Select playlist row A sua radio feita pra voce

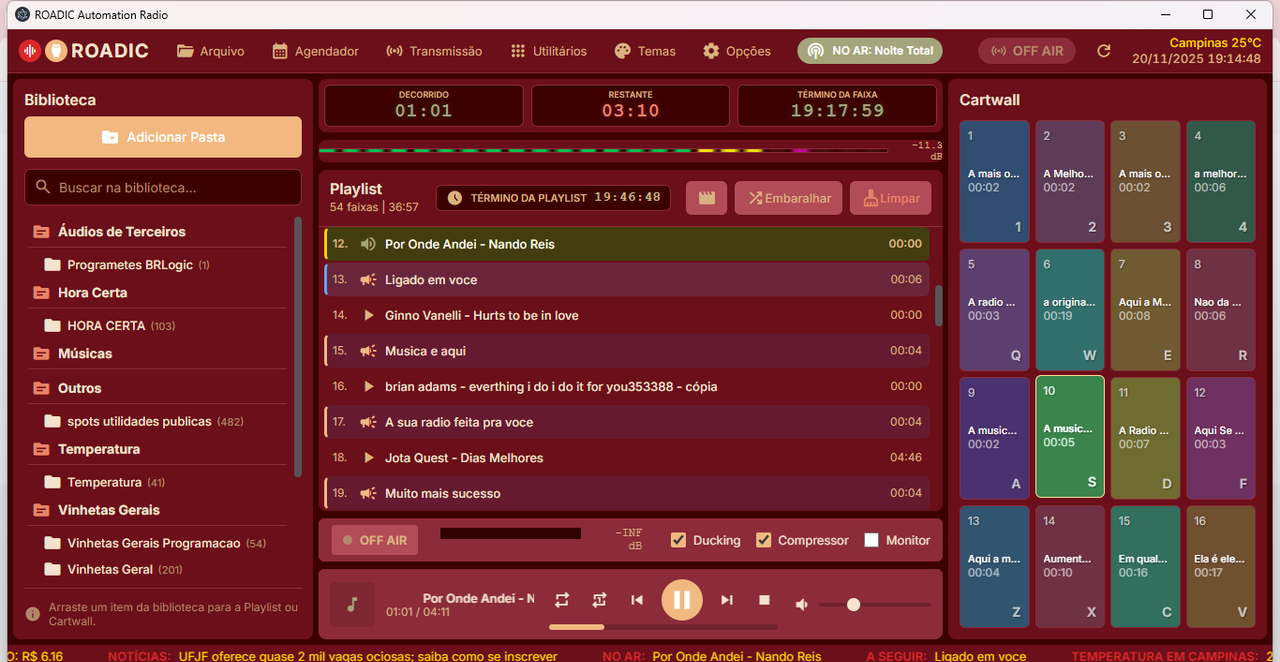coord(627,422)
